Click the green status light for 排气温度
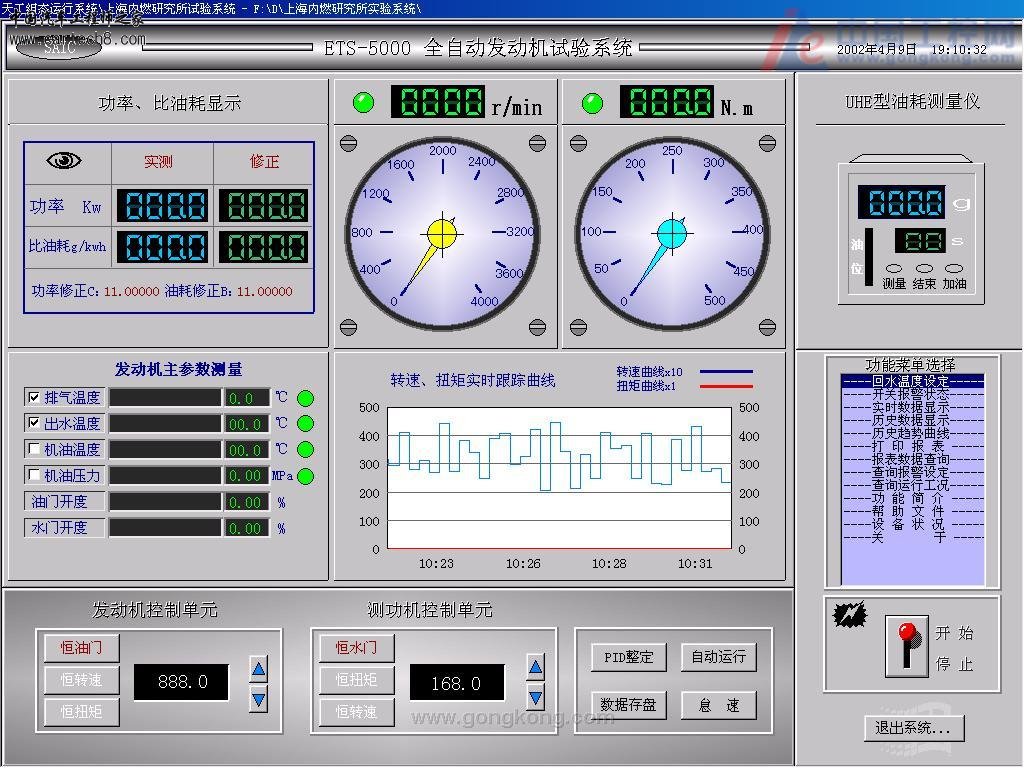1024x768 pixels. click(305, 398)
